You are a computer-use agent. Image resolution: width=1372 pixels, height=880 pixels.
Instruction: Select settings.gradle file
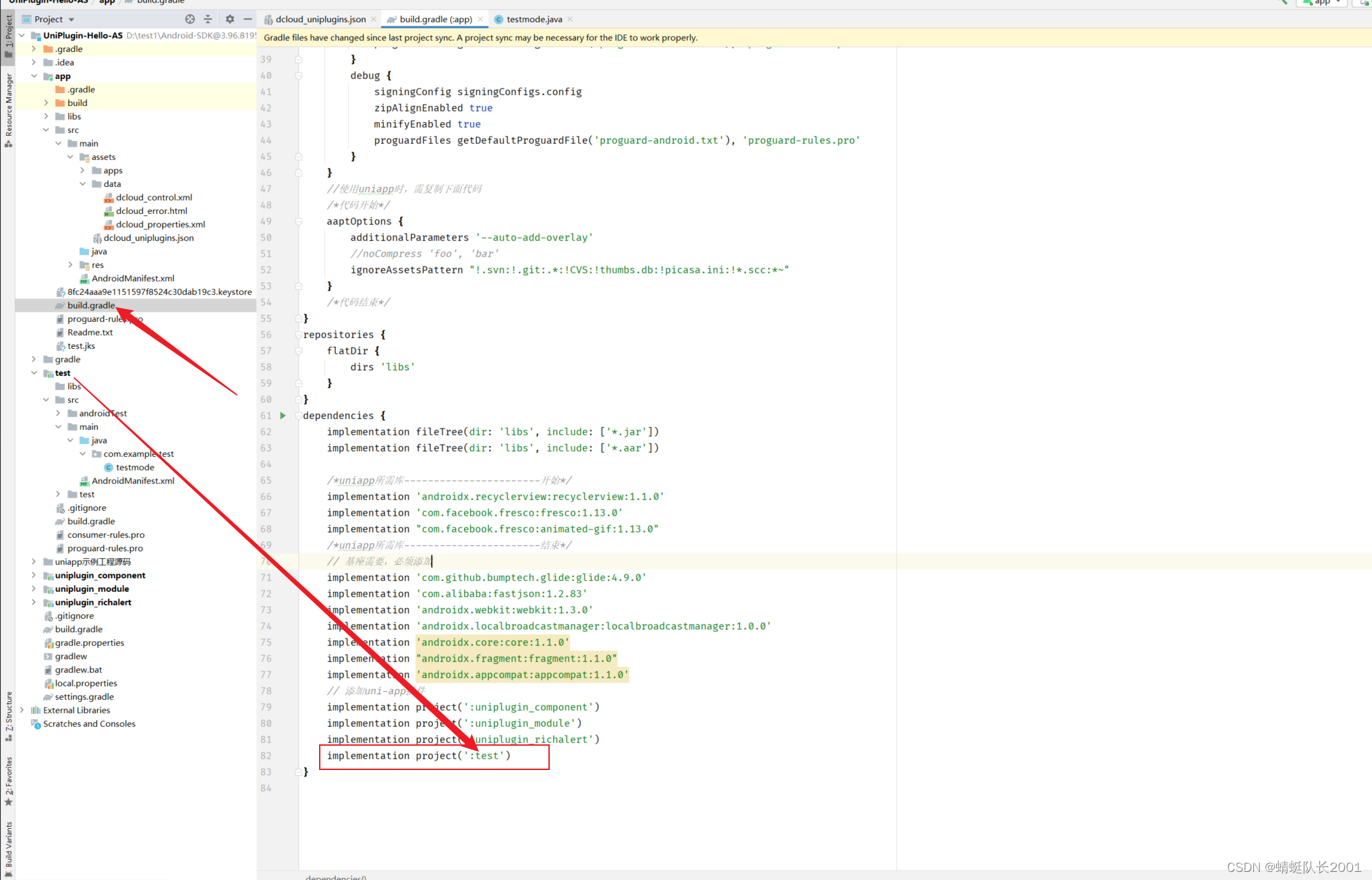pyautogui.click(x=84, y=696)
